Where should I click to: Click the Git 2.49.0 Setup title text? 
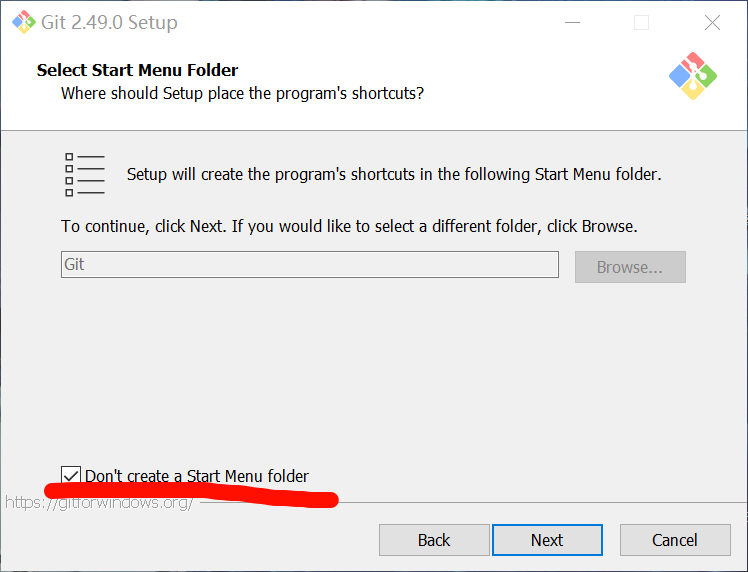click(x=109, y=22)
